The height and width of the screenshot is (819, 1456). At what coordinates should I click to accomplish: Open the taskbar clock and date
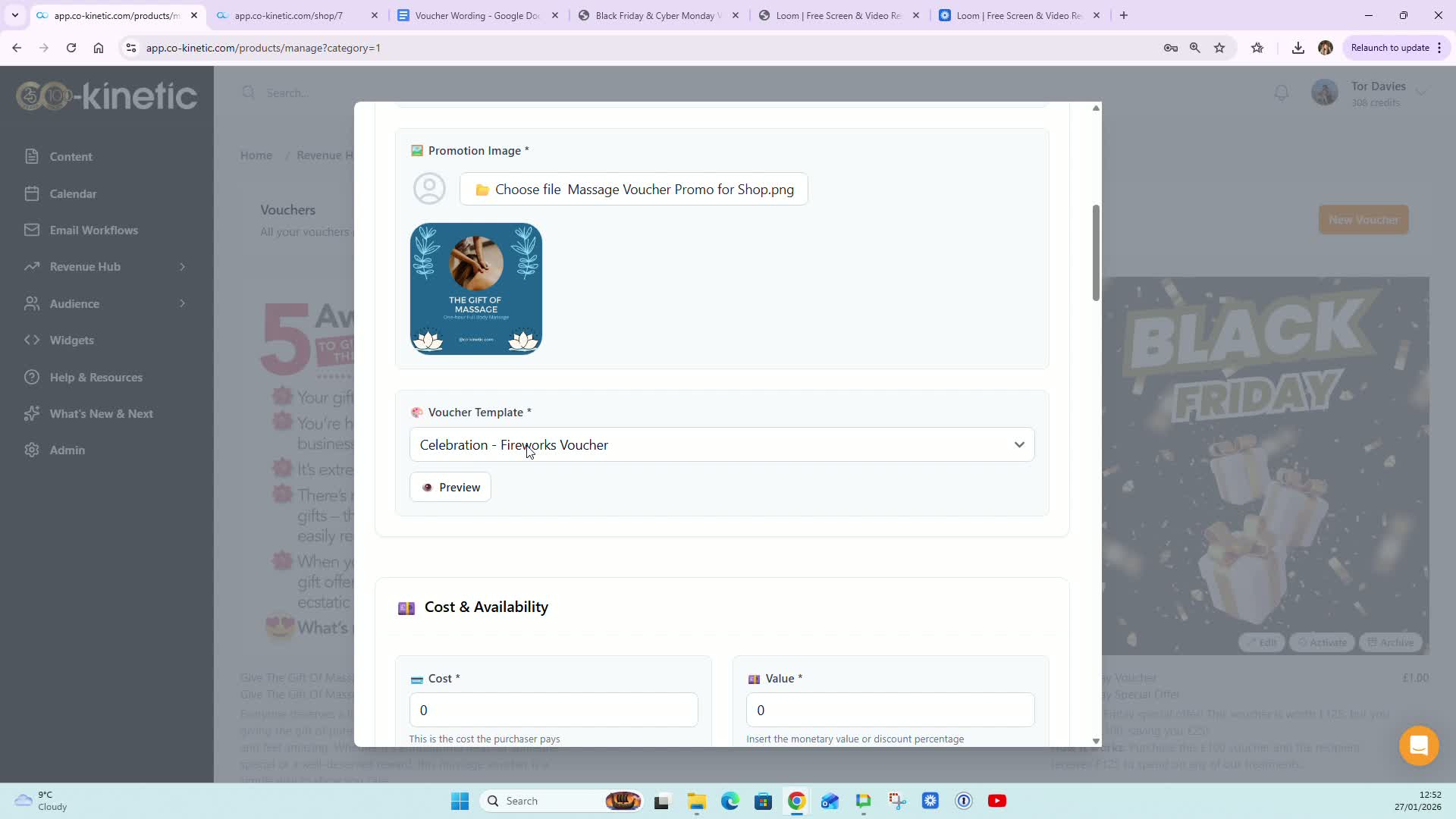(1417, 802)
